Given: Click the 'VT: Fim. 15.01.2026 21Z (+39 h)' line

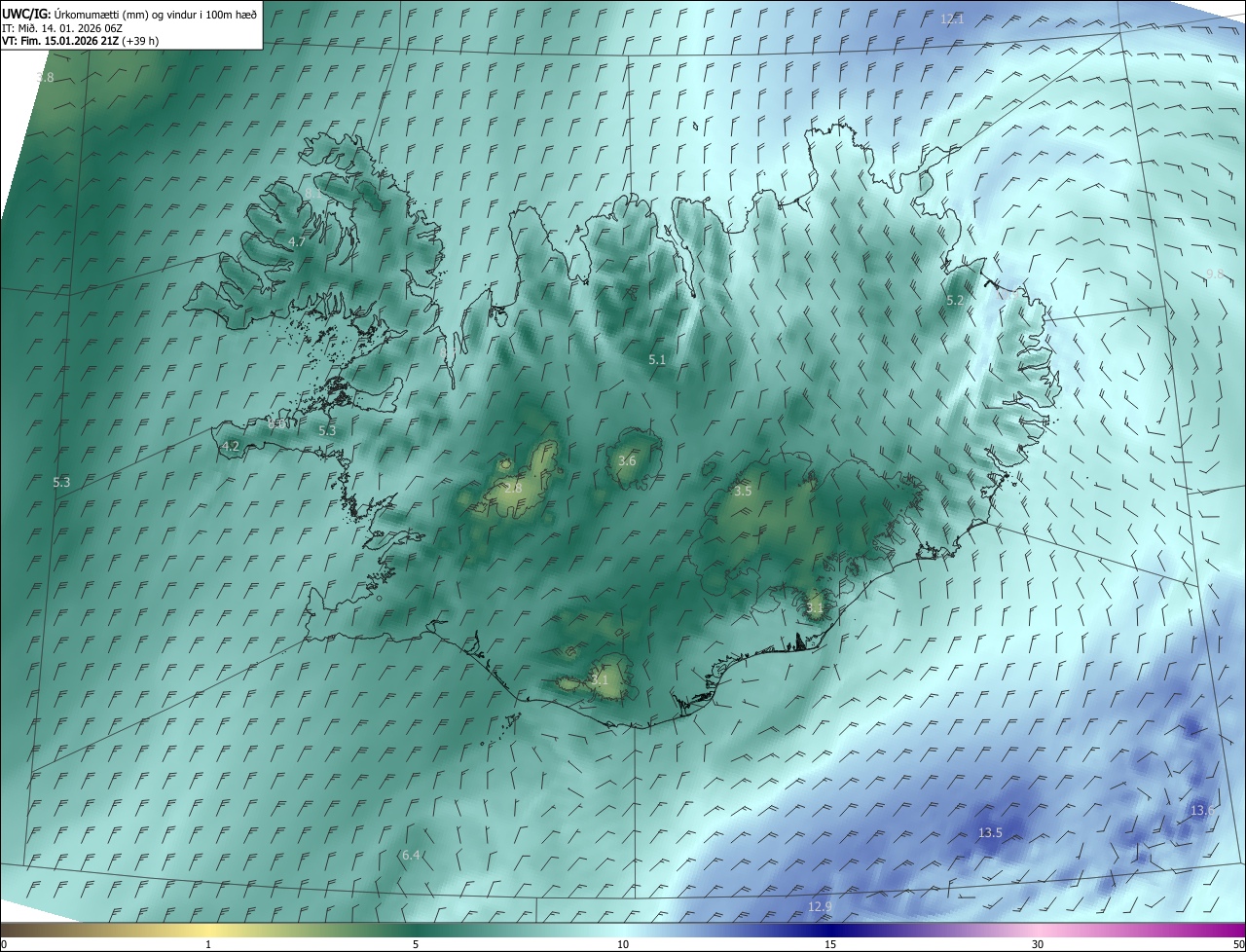Looking at the screenshot, I should (x=80, y=40).
